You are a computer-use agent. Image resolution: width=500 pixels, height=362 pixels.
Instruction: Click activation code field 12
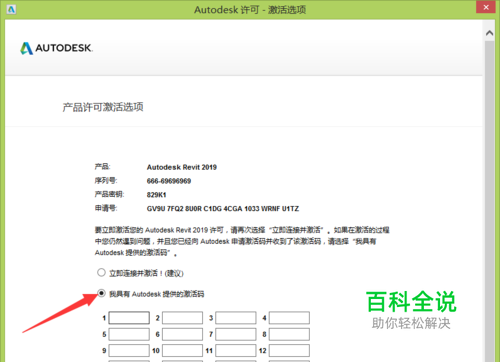(289, 350)
